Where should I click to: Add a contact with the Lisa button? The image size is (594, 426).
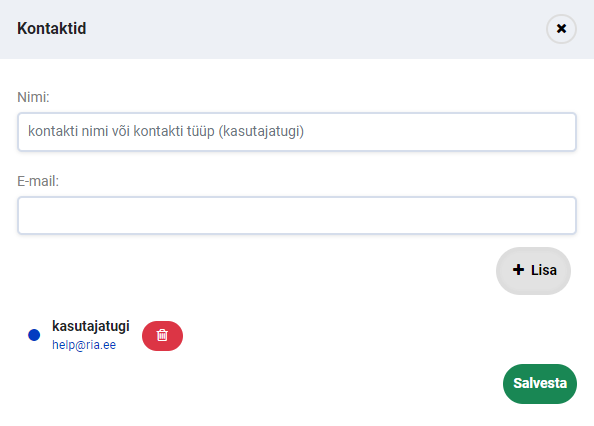pos(533,271)
